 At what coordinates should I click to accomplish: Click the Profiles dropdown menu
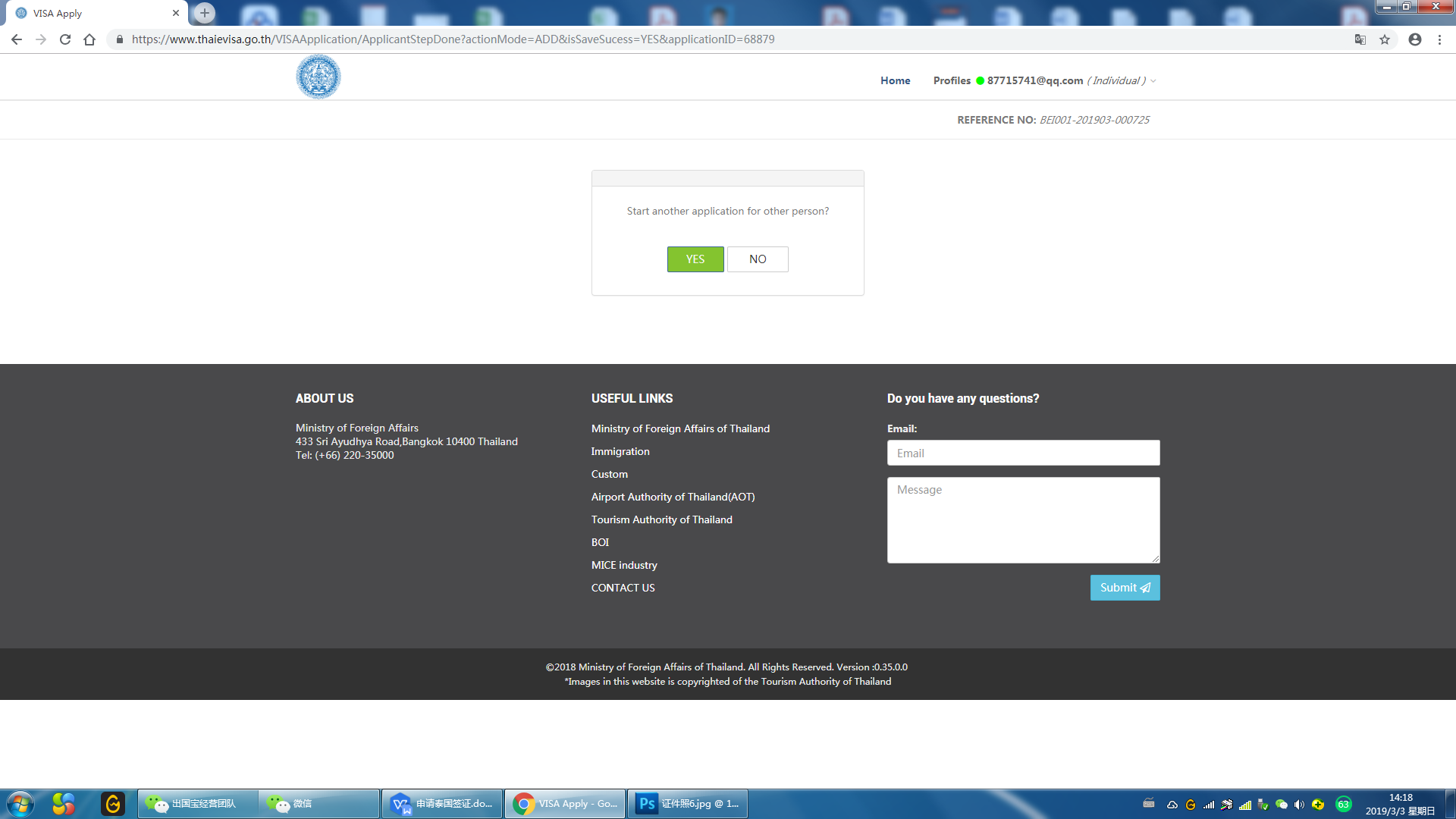pos(1040,80)
